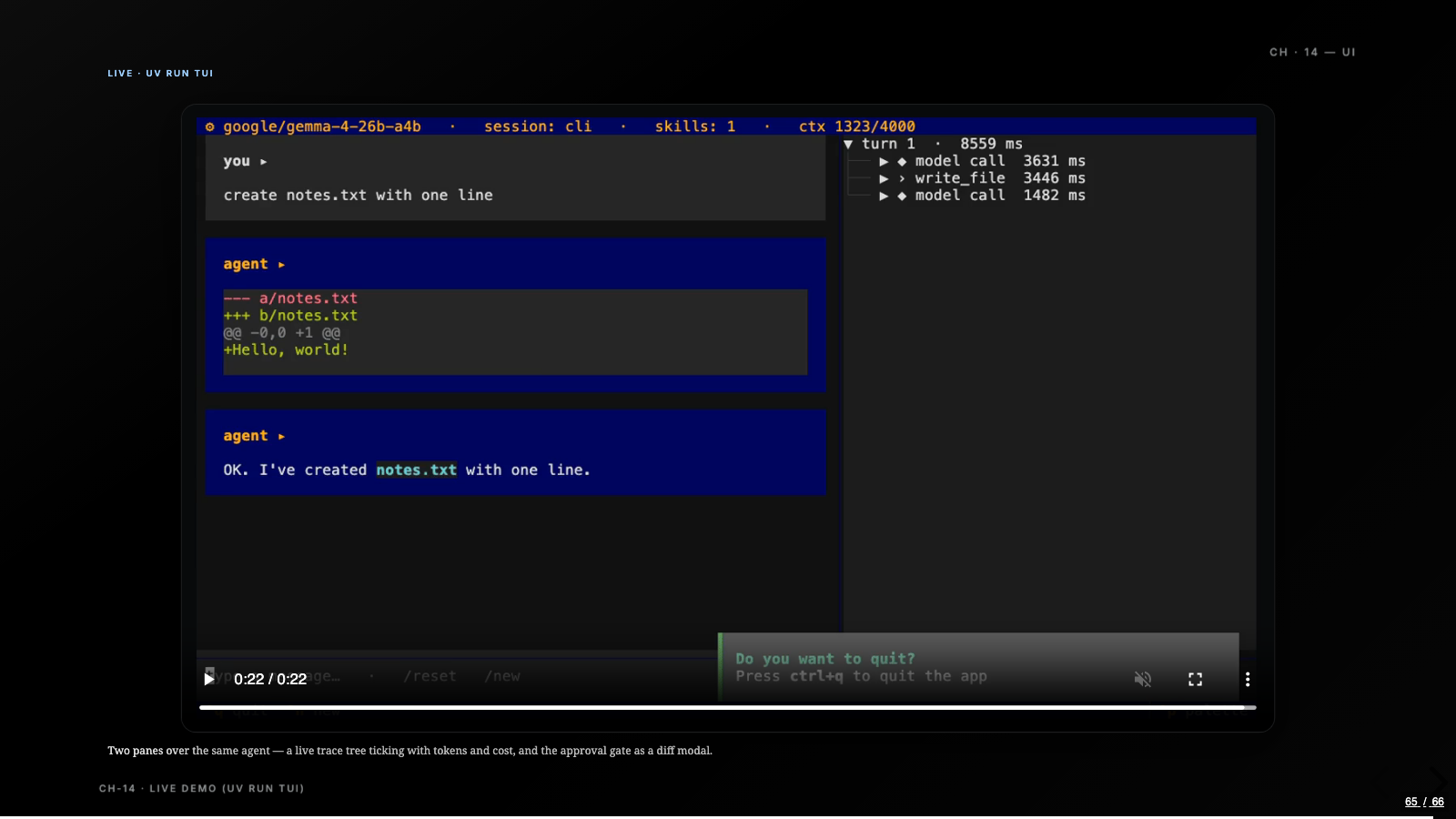Screen dimensions: 1456x819
Task: Open the video's more options menu
Action: pyautogui.click(x=1248, y=679)
